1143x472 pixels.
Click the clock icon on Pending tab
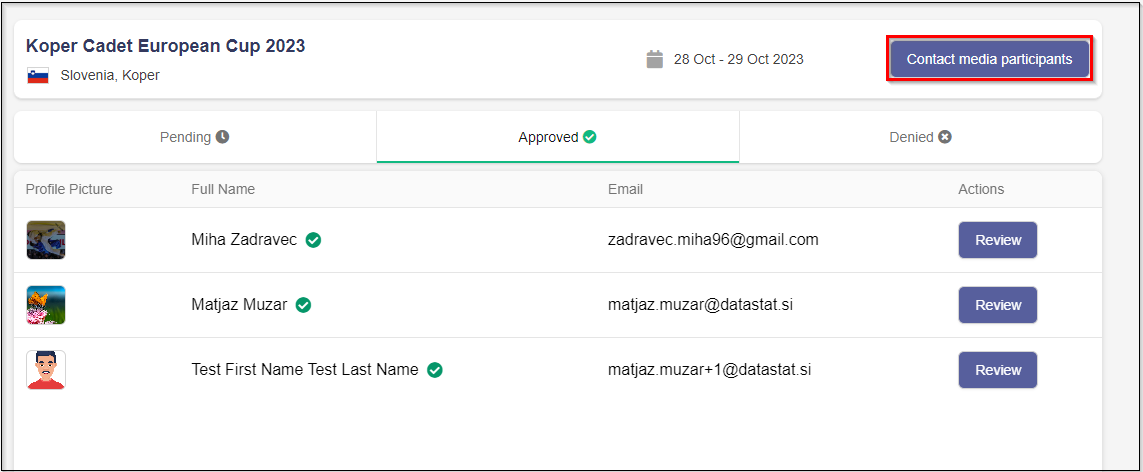pyautogui.click(x=222, y=137)
